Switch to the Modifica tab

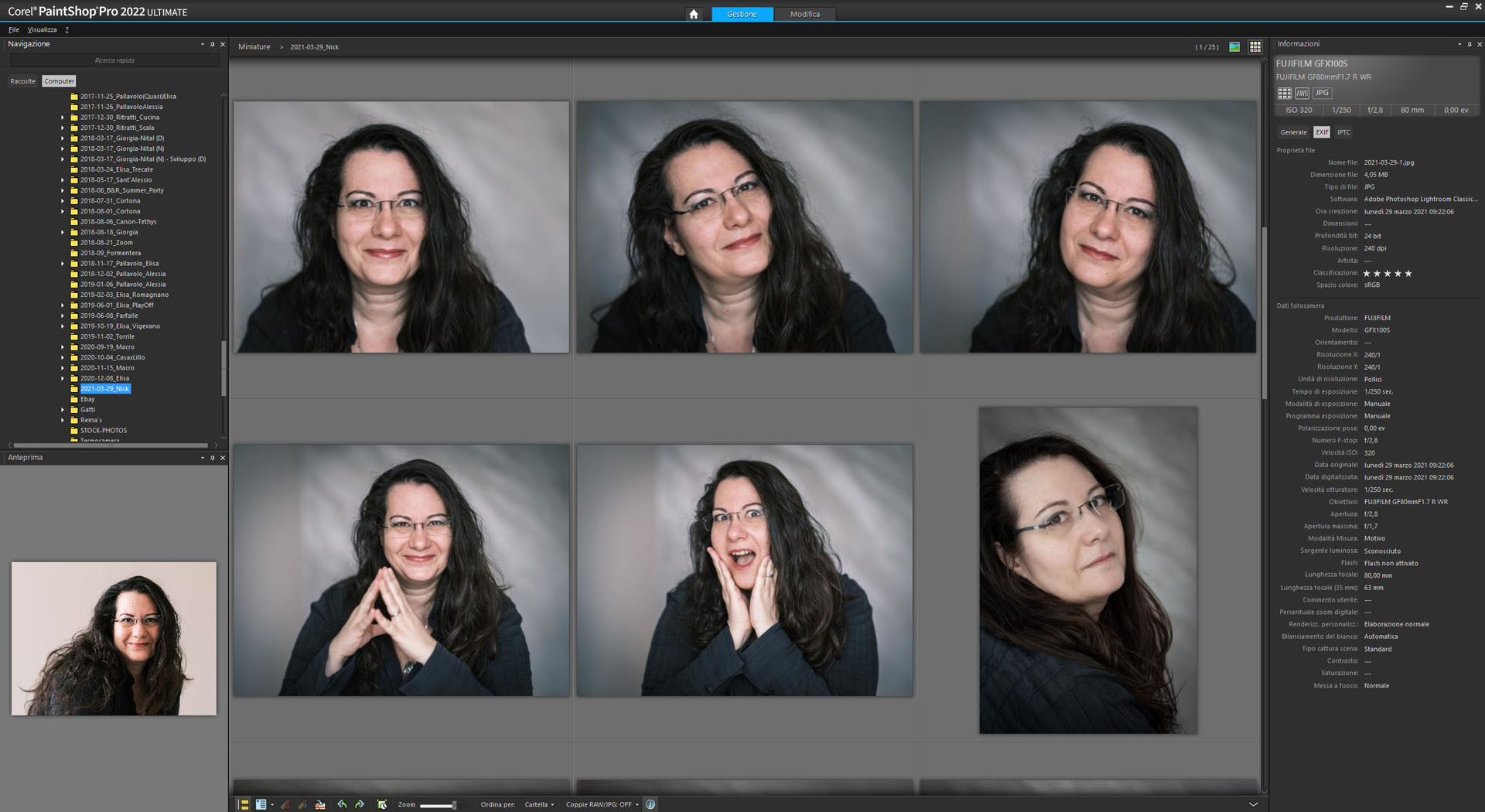pos(804,14)
